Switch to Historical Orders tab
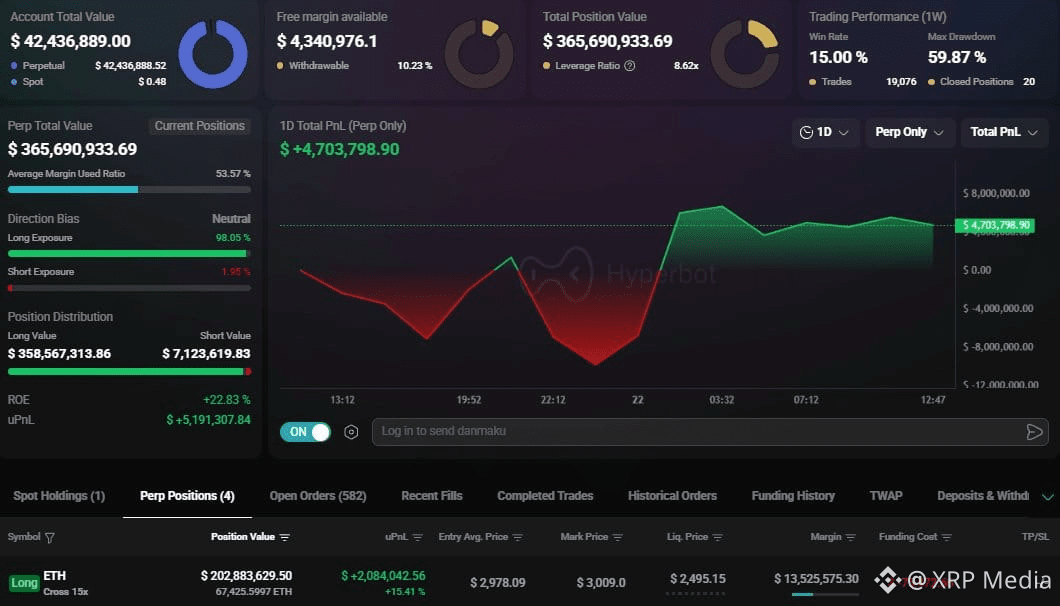The image size is (1060, 606). [x=672, y=496]
